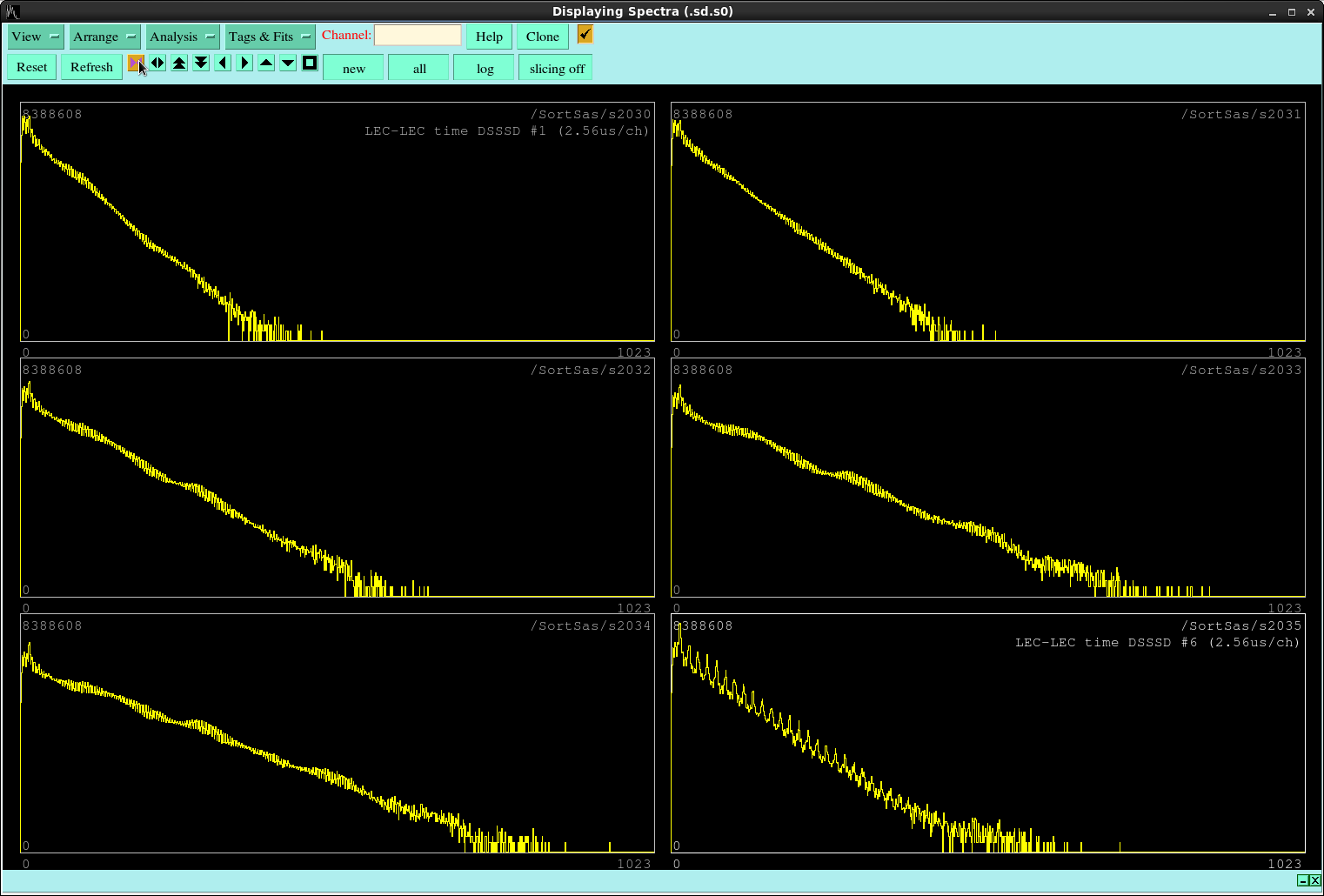Select the /SortSas/s2033 spectrum plot
The image size is (1324, 896).
(988, 477)
